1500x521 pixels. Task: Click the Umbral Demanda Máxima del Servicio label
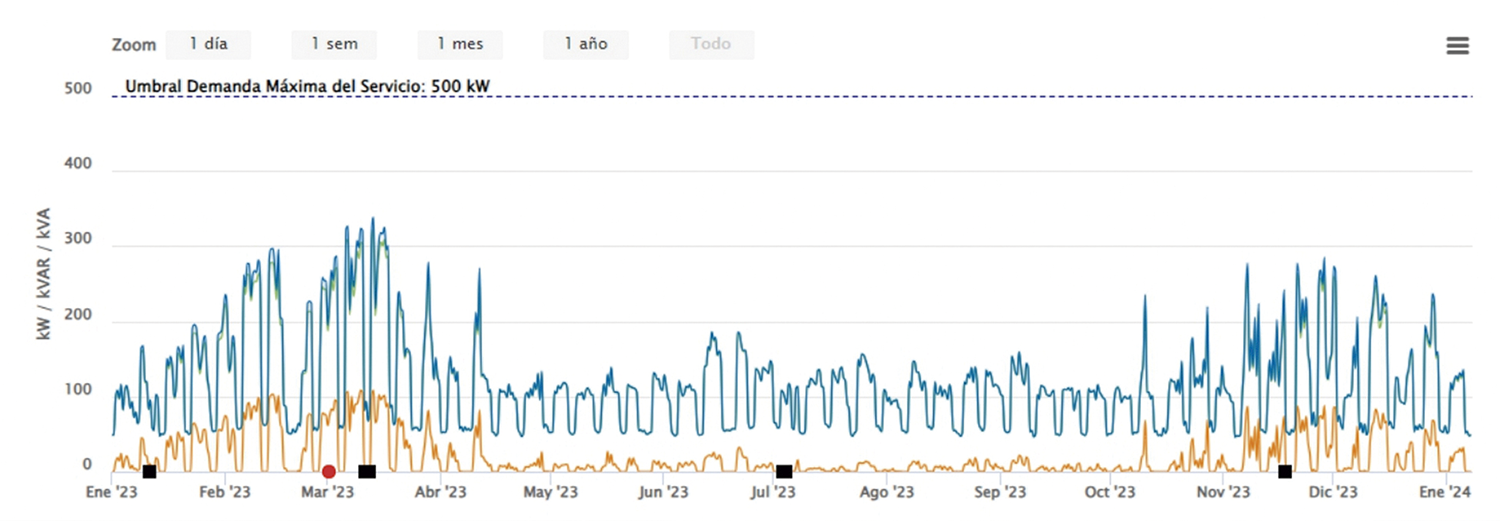pyautogui.click(x=307, y=86)
